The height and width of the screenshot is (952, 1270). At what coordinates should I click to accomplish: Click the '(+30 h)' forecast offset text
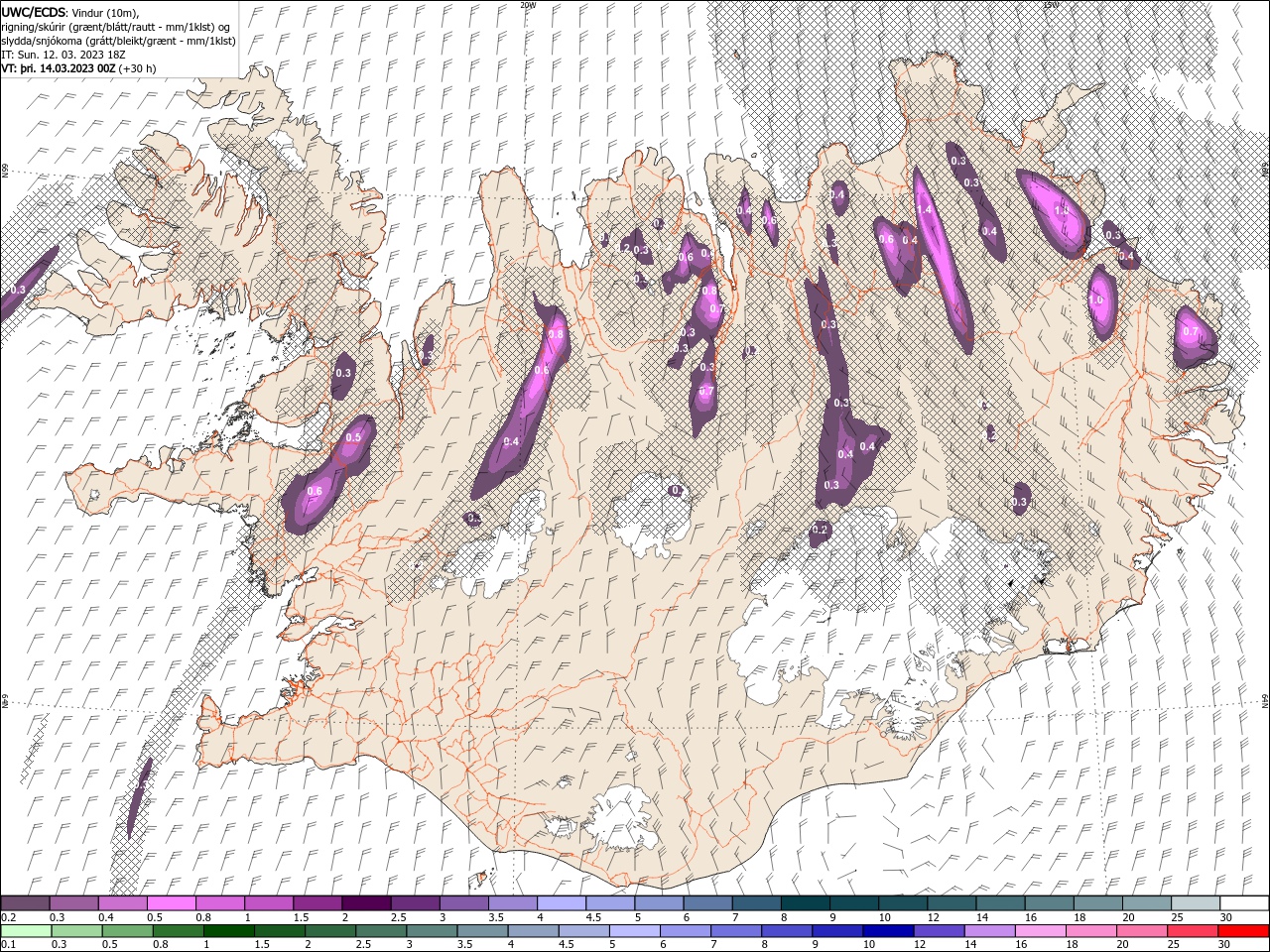138,68
